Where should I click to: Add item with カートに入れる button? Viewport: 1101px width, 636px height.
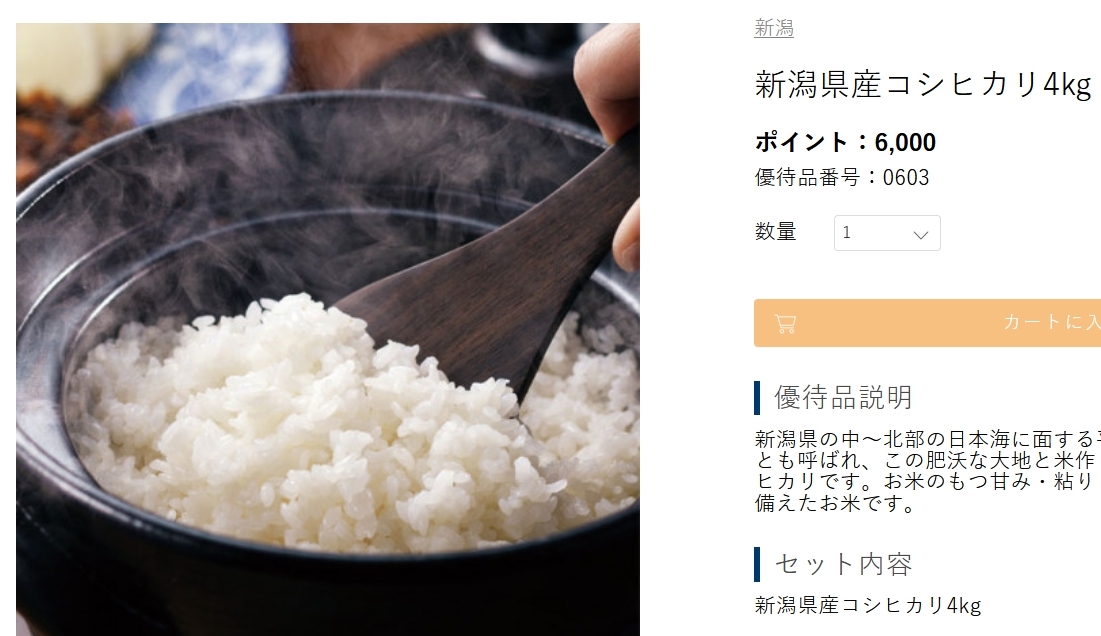click(x=928, y=323)
